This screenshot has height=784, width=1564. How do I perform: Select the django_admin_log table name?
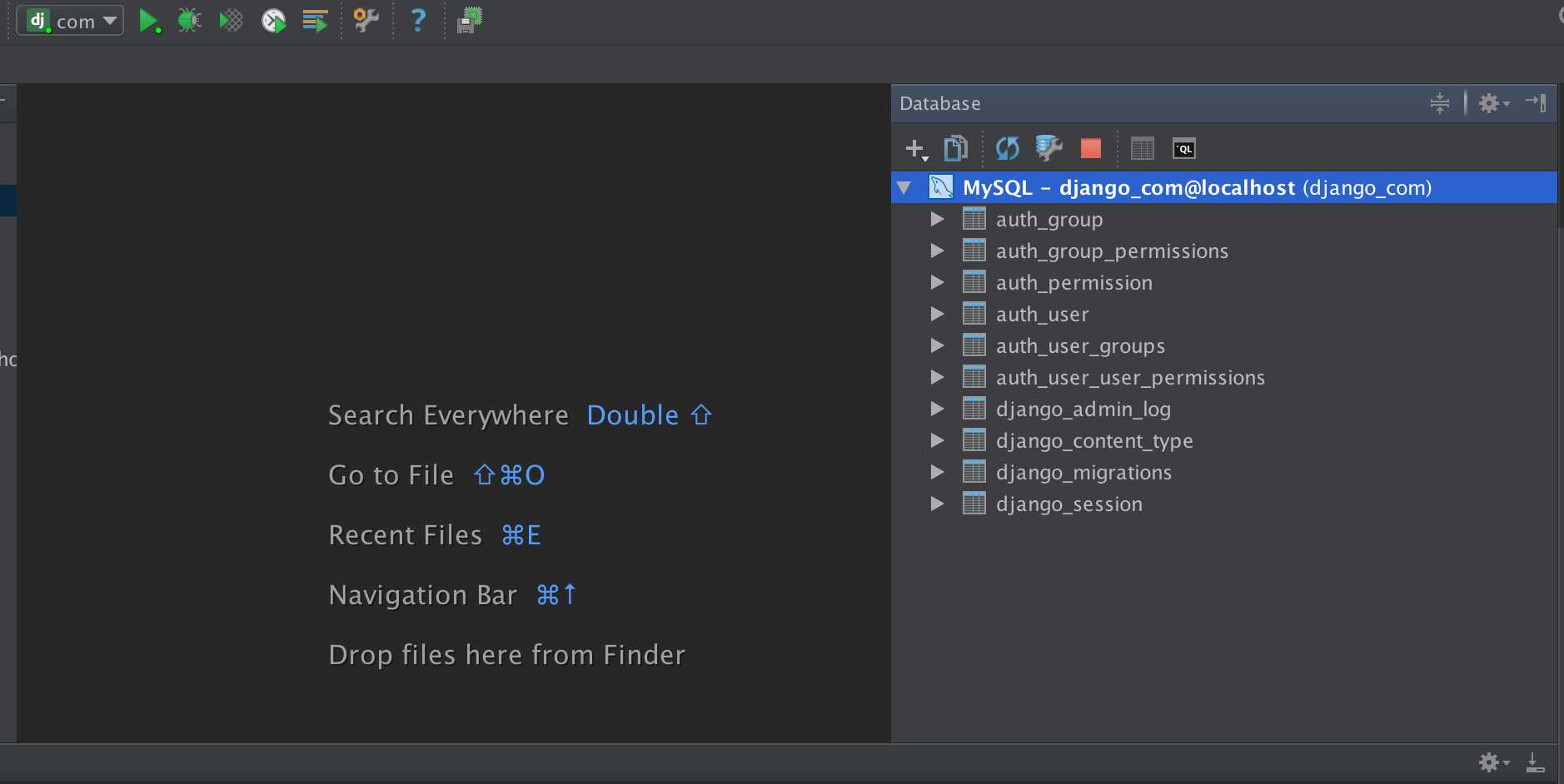coord(1083,409)
